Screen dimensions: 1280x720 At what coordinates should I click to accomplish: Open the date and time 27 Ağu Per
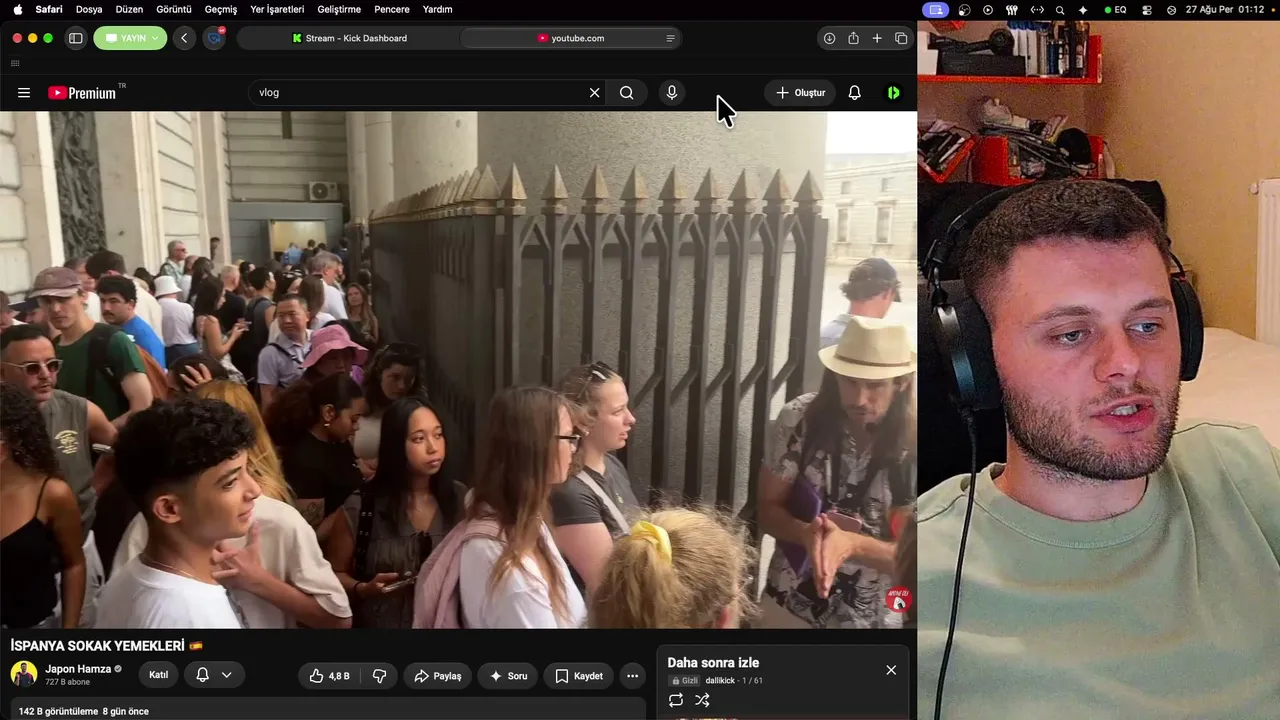(x=1225, y=9)
